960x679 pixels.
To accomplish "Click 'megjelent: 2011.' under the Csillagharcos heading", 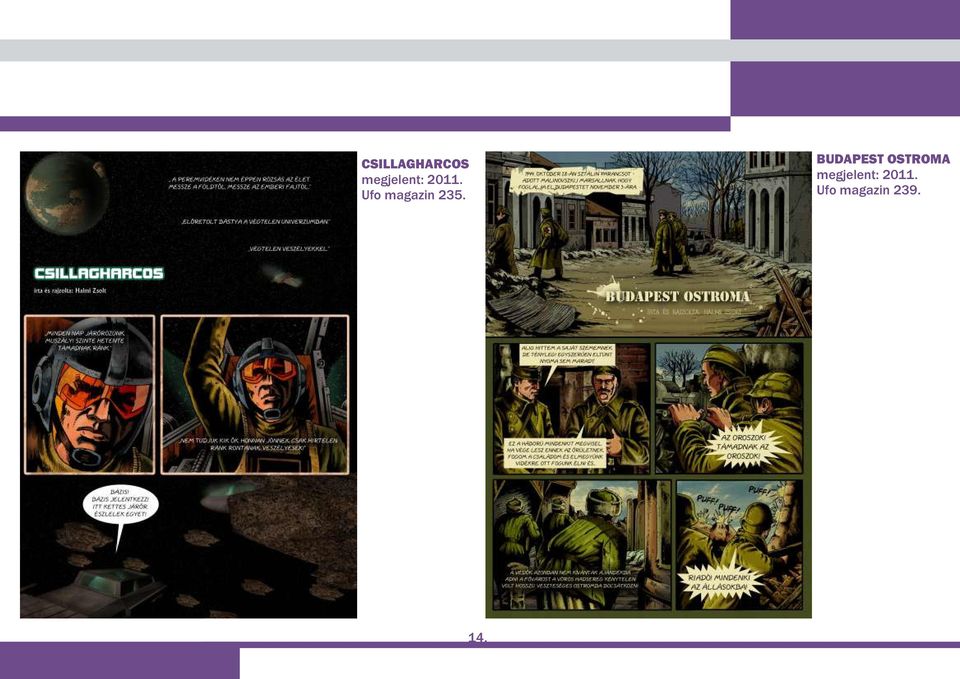I will 412,180.
